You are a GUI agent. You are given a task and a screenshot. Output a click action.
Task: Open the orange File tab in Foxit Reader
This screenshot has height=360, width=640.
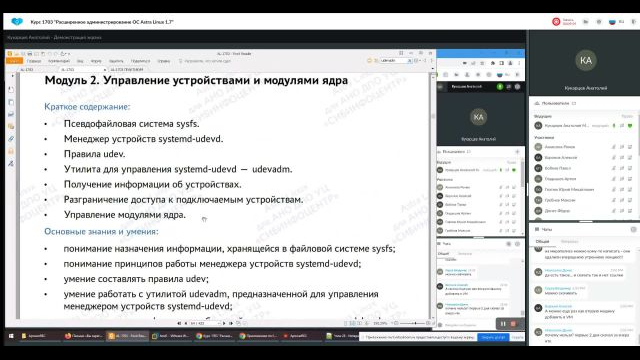14,61
